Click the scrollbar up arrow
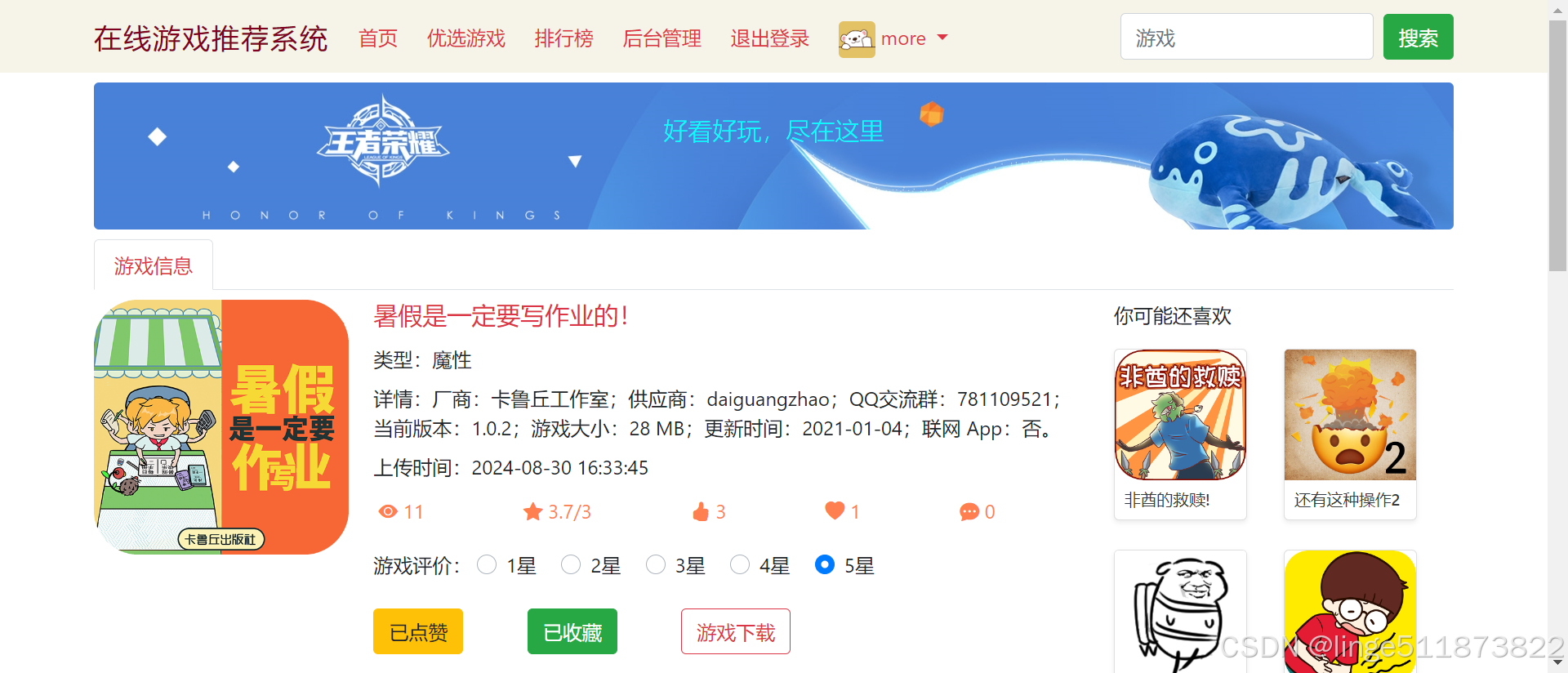 coord(1557,10)
